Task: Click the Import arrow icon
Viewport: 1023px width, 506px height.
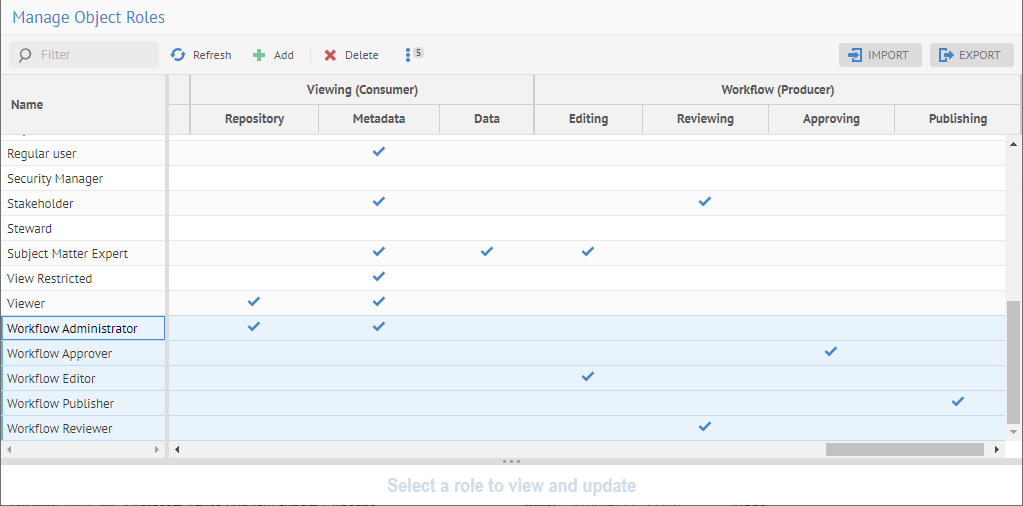Action: pyautogui.click(x=855, y=55)
